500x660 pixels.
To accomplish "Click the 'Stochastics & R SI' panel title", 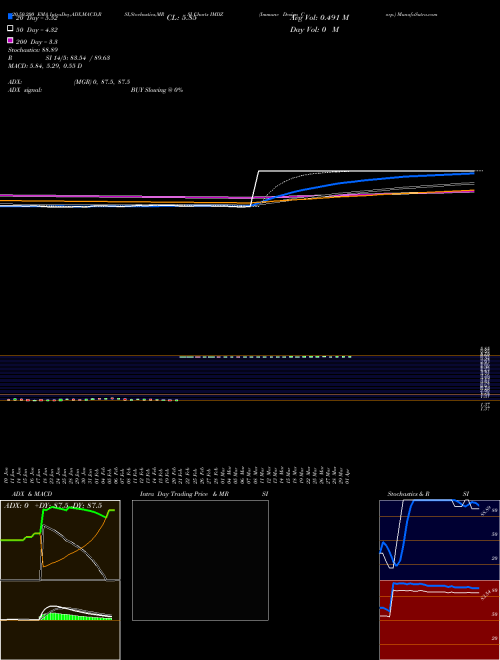I will pos(428,494).
